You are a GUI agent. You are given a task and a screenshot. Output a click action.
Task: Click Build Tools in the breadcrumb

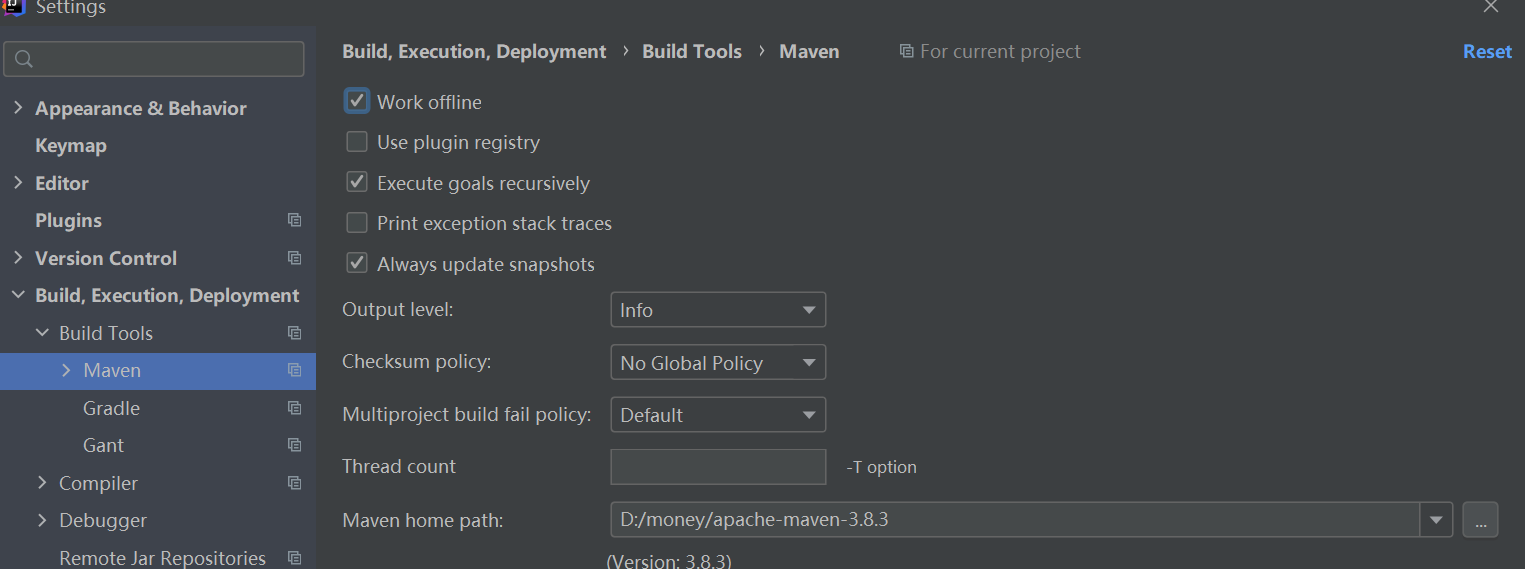691,52
